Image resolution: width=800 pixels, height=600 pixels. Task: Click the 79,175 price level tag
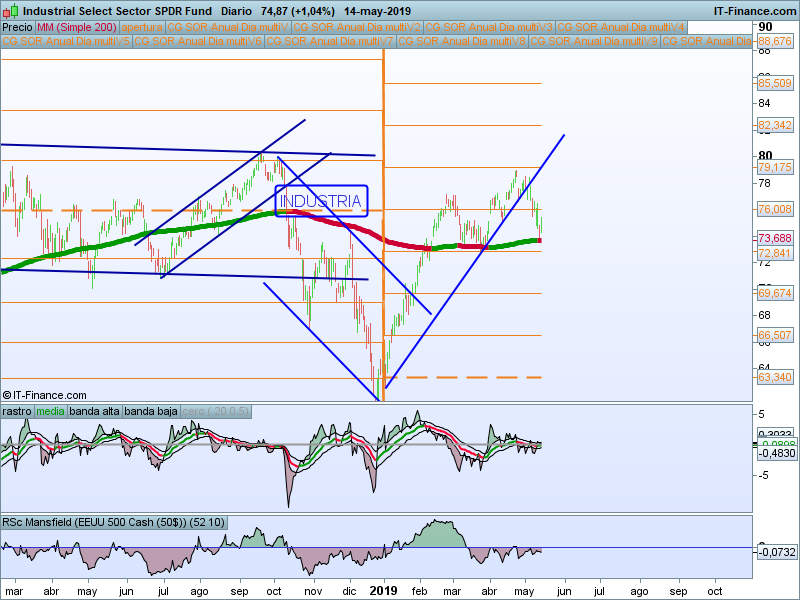(774, 167)
